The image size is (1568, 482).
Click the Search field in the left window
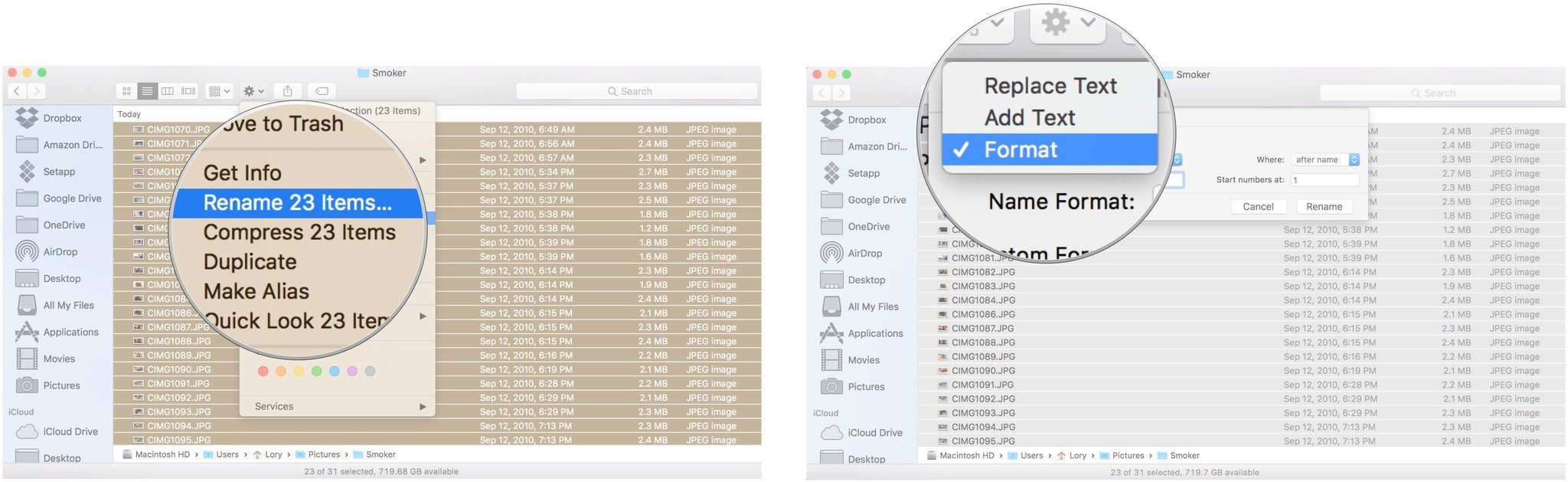tap(636, 91)
